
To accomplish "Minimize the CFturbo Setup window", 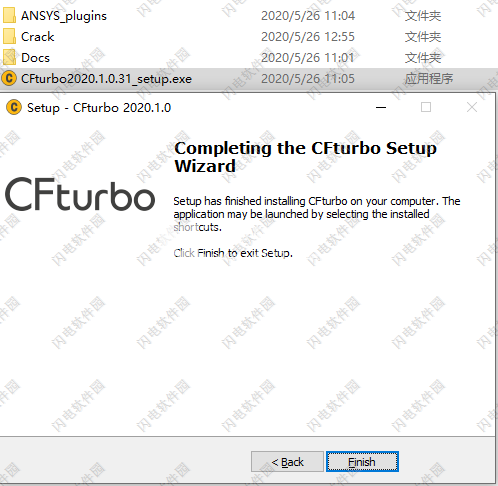I will pyautogui.click(x=381, y=107).
